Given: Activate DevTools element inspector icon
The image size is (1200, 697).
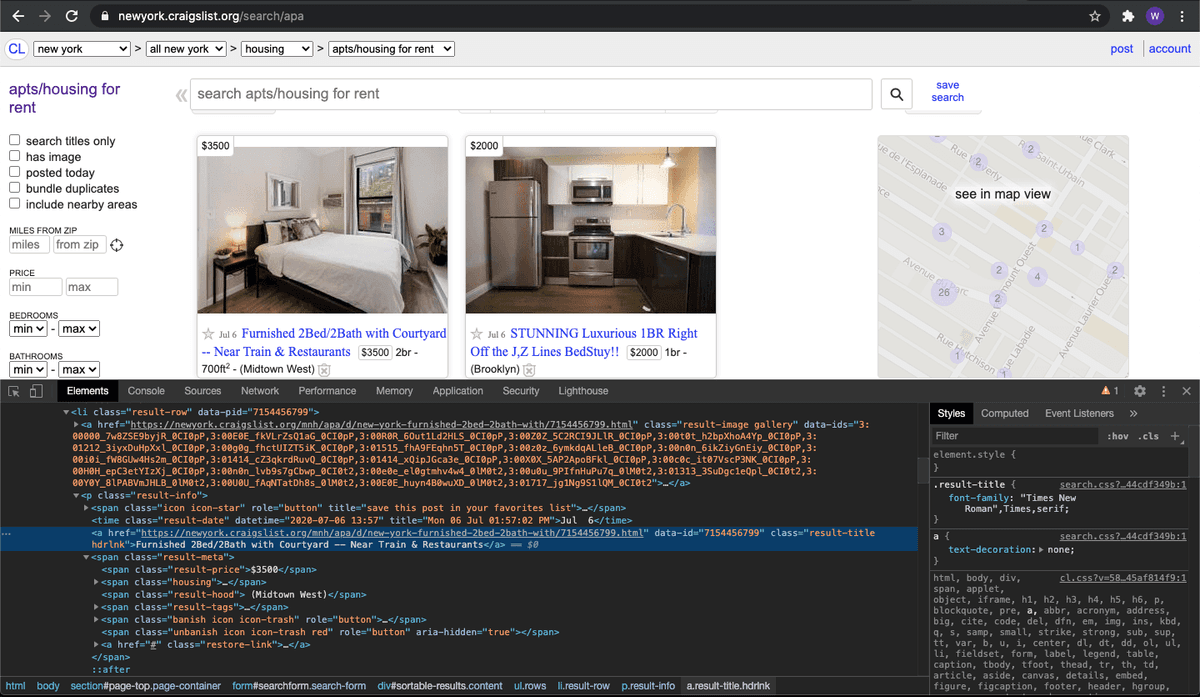Looking at the screenshot, I should (14, 391).
